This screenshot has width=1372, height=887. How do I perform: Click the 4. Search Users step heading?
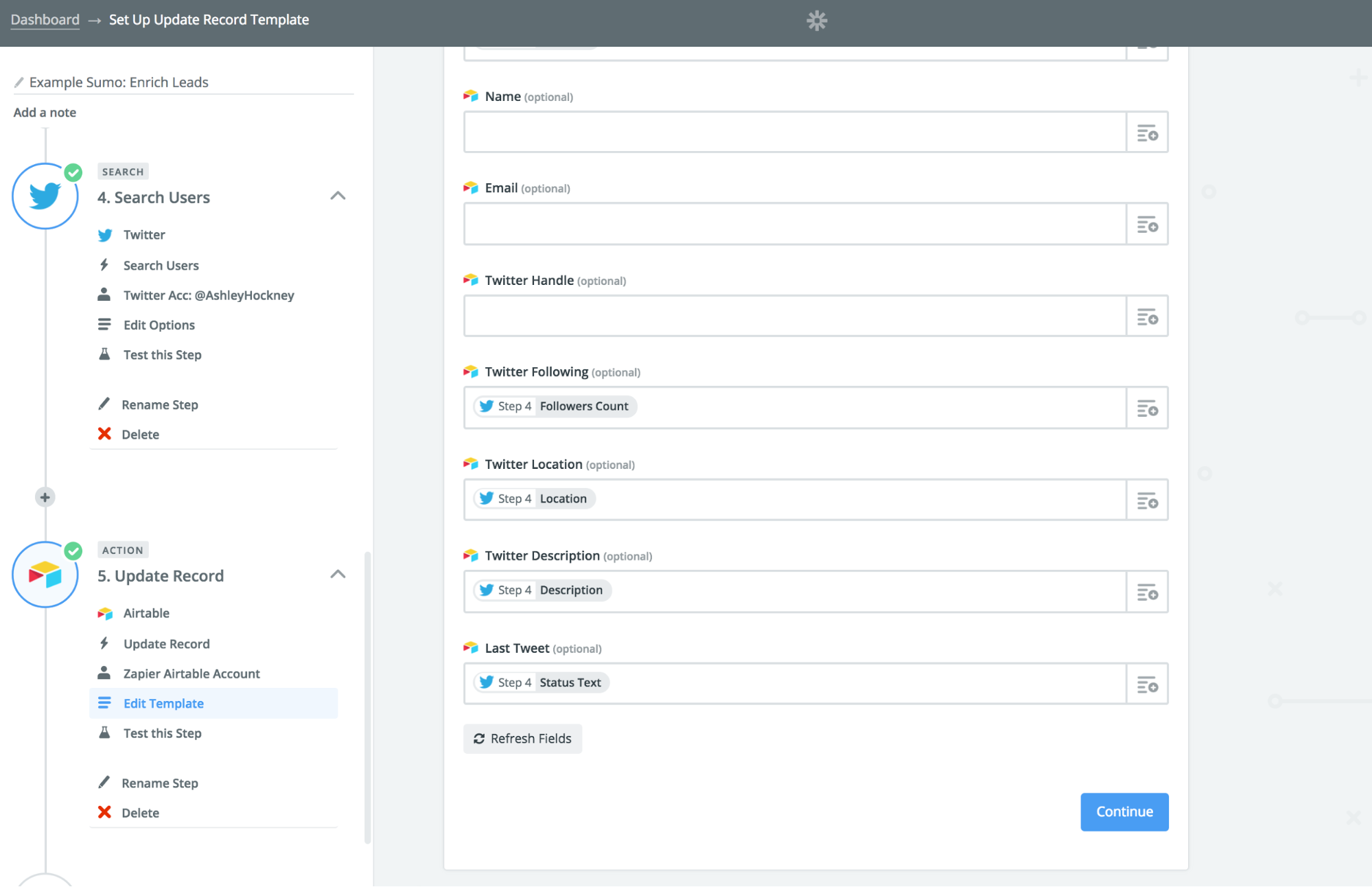point(154,198)
